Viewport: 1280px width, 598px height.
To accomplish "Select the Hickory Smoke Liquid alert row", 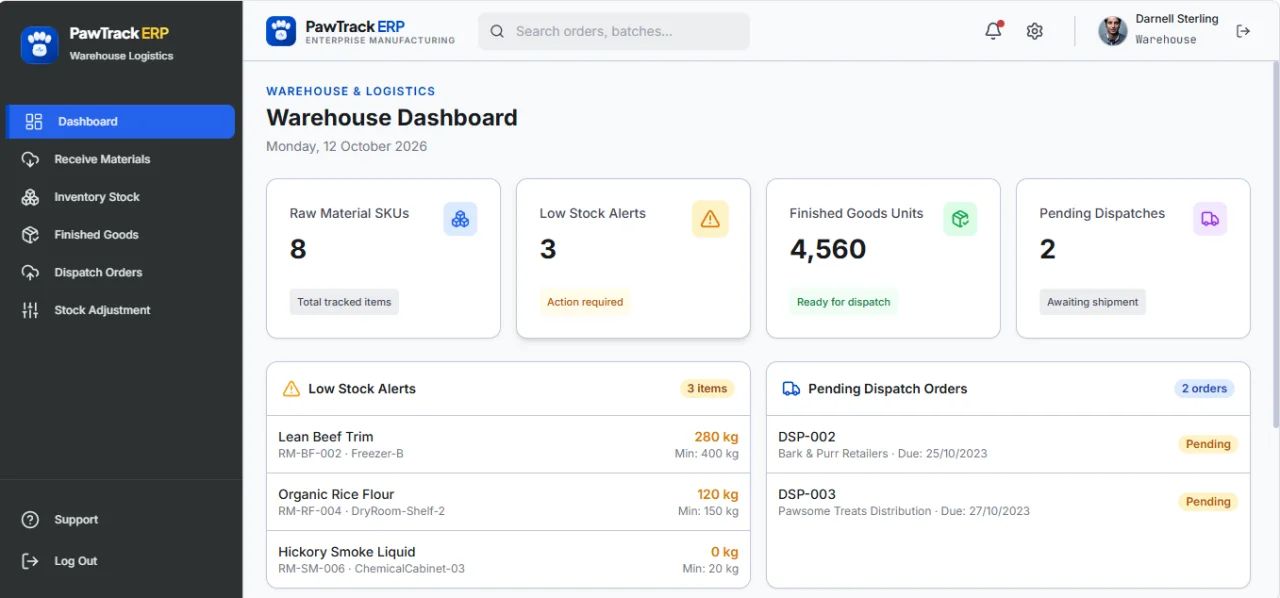I will pos(508,559).
